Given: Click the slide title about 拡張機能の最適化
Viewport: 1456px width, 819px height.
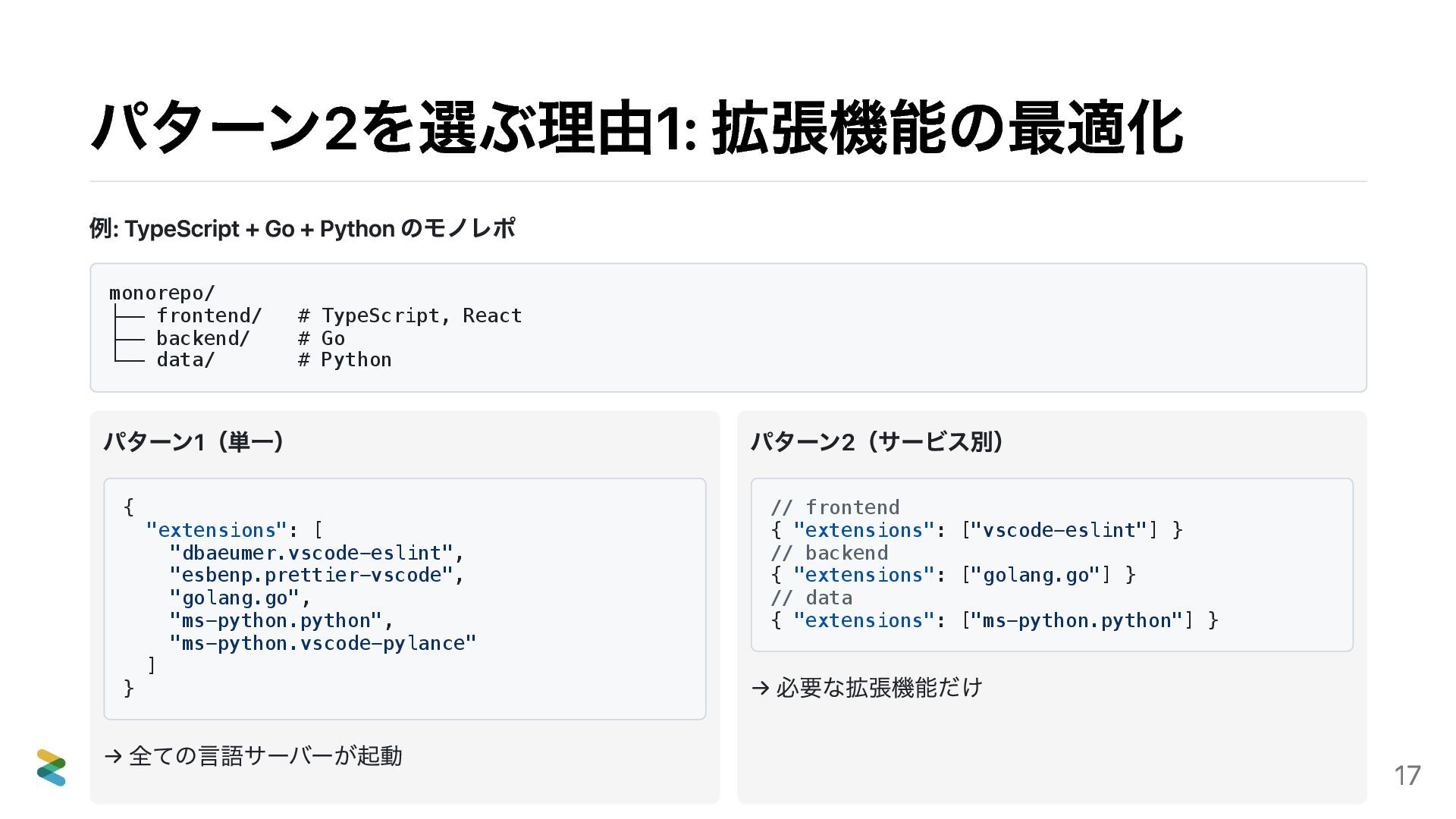Looking at the screenshot, I should pyautogui.click(x=636, y=129).
